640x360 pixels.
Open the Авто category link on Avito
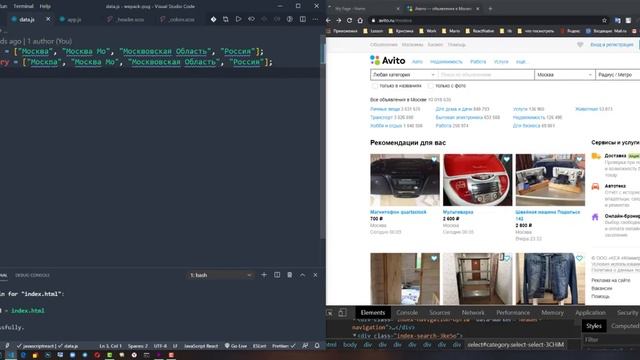point(417,62)
